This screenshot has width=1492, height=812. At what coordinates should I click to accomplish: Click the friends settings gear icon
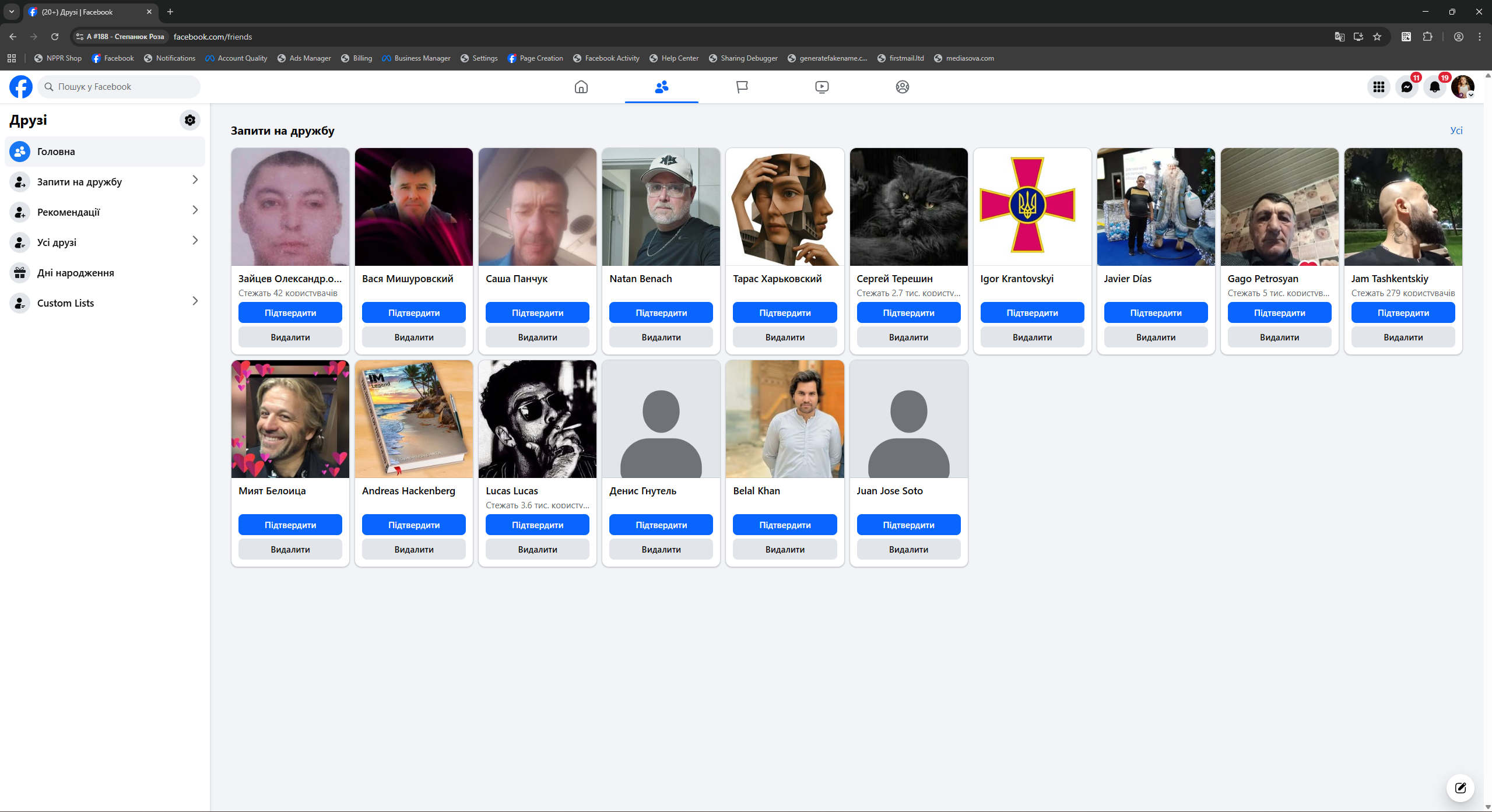click(x=189, y=120)
